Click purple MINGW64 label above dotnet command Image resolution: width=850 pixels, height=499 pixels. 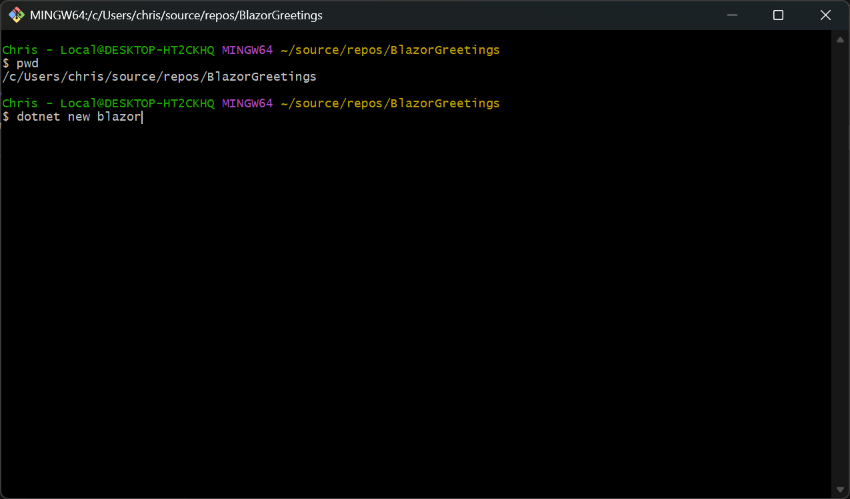pos(246,103)
